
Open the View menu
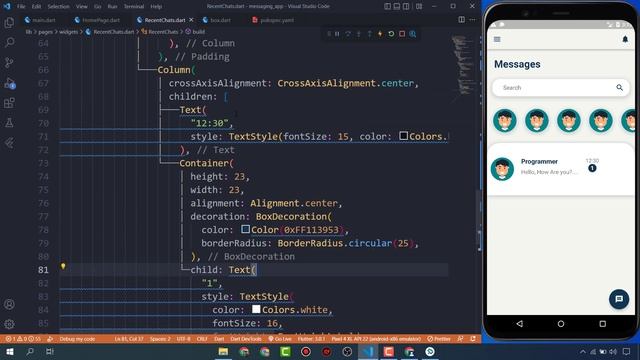click(x=82, y=7)
